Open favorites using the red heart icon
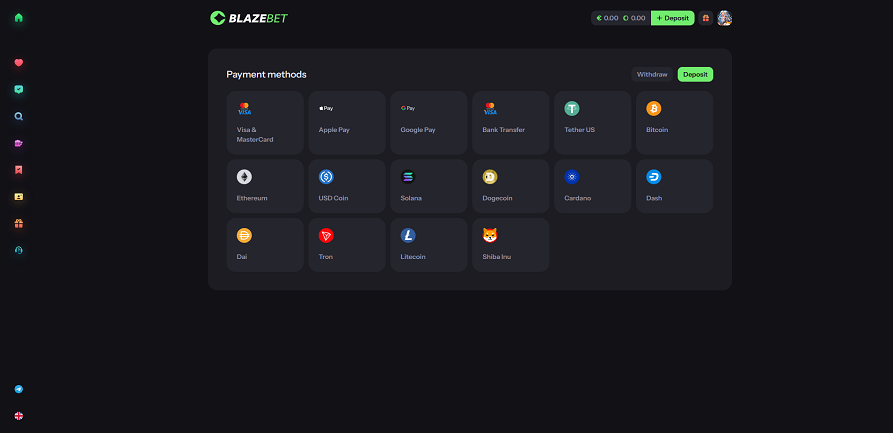This screenshot has width=893, height=433. point(19,63)
